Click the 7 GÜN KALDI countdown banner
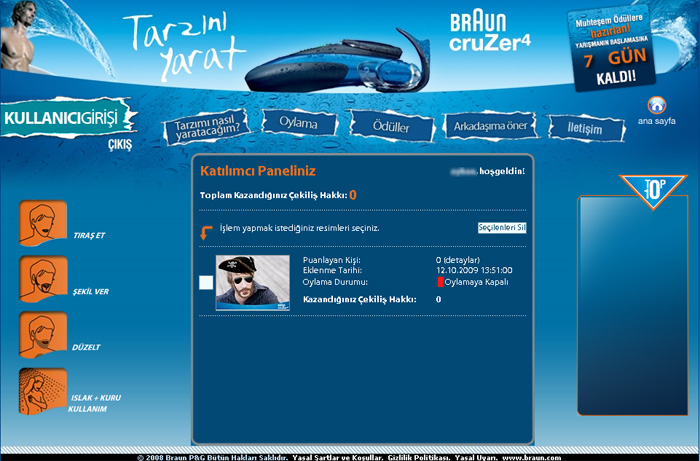This screenshot has width=700, height=461. tap(611, 48)
